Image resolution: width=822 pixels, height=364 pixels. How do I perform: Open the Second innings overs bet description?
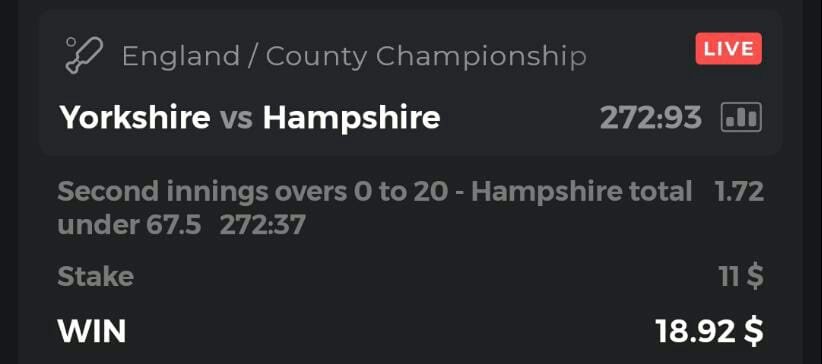point(375,208)
